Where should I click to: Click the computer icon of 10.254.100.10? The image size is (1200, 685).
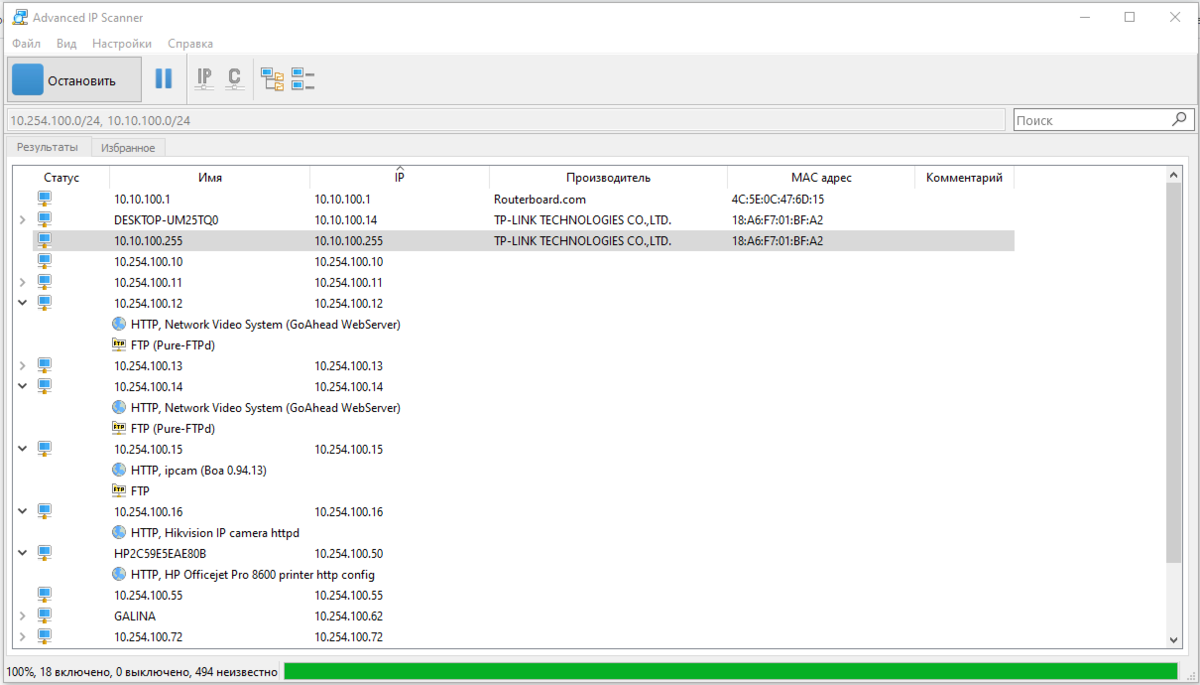point(44,261)
